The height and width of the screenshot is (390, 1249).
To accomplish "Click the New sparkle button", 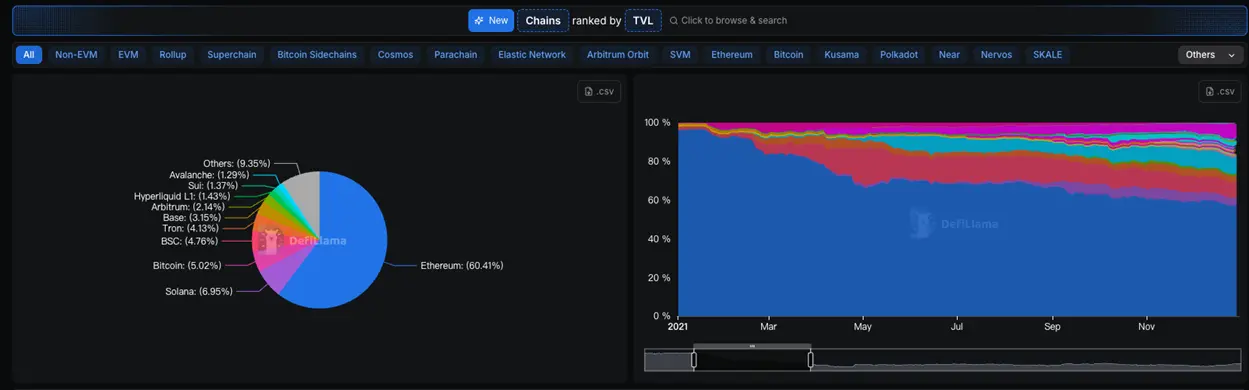I will coord(491,20).
